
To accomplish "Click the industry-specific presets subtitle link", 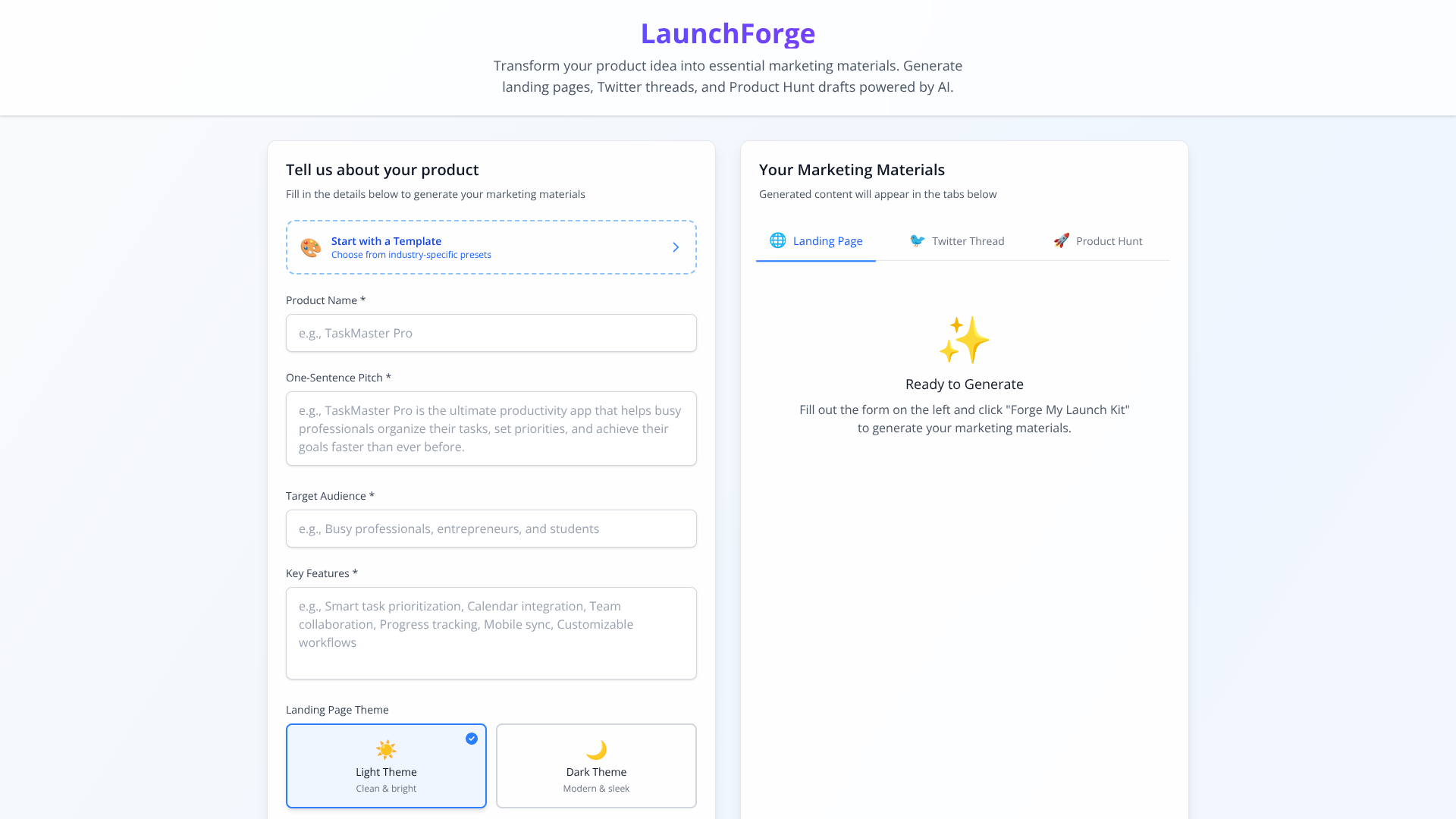I will (411, 255).
